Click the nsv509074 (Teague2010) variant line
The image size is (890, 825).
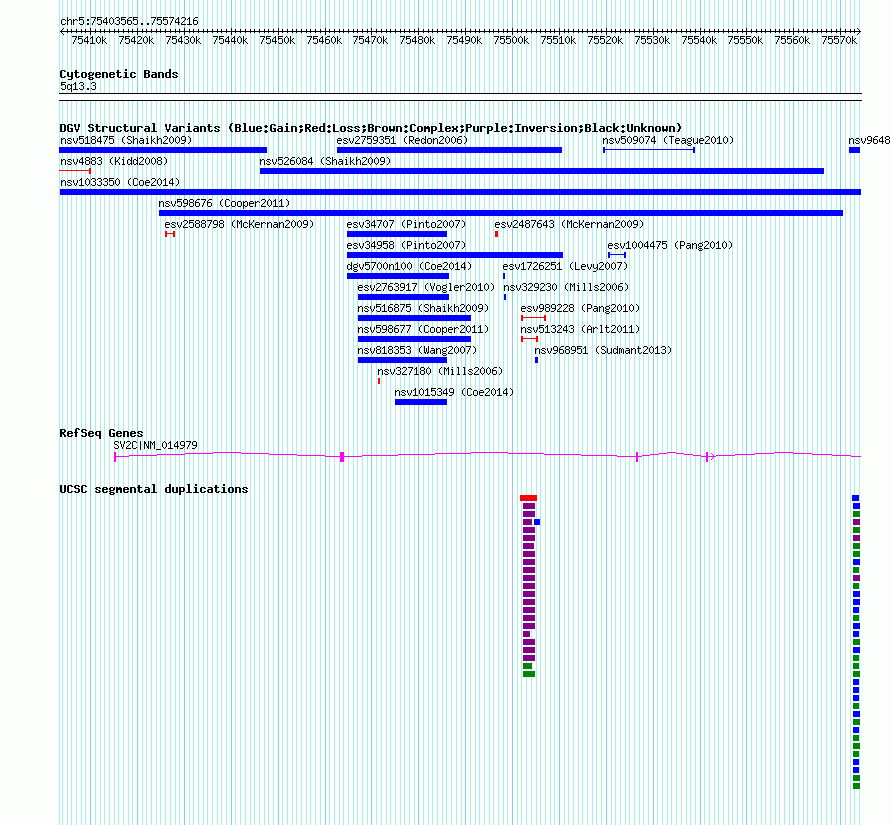(x=649, y=150)
